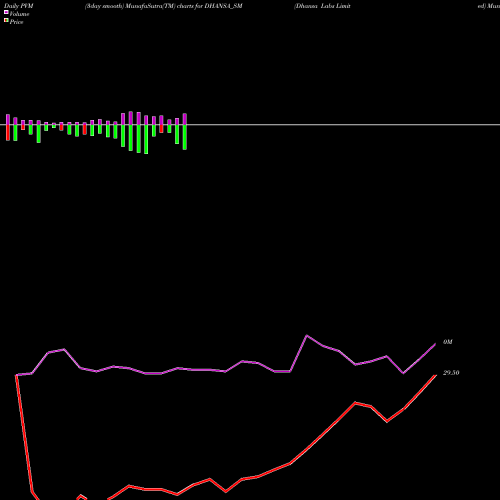Viewport: 500px width, 500px height.
Task: Click the 'Dhansa Labs Limit' company name text
Action: 322,6
